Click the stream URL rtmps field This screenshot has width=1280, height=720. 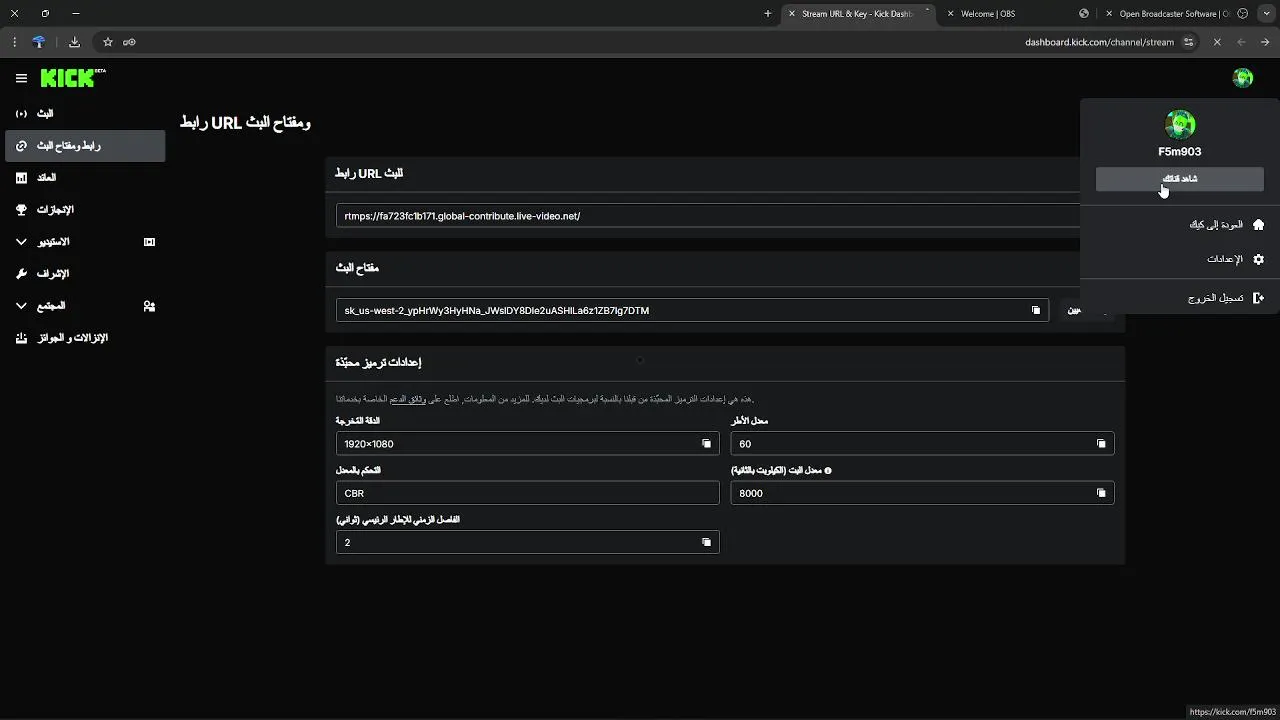(x=708, y=216)
